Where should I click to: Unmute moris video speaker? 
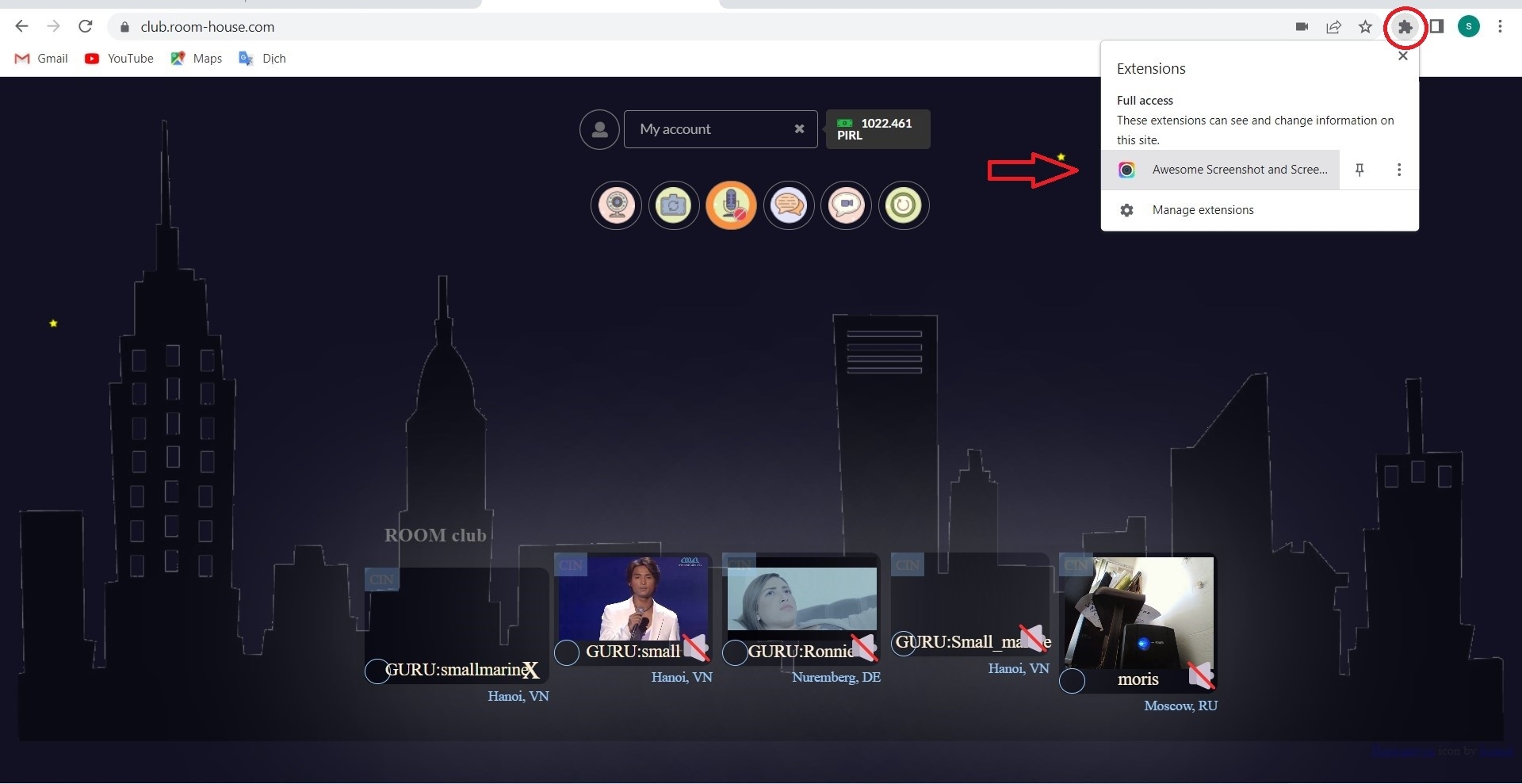click(1201, 675)
